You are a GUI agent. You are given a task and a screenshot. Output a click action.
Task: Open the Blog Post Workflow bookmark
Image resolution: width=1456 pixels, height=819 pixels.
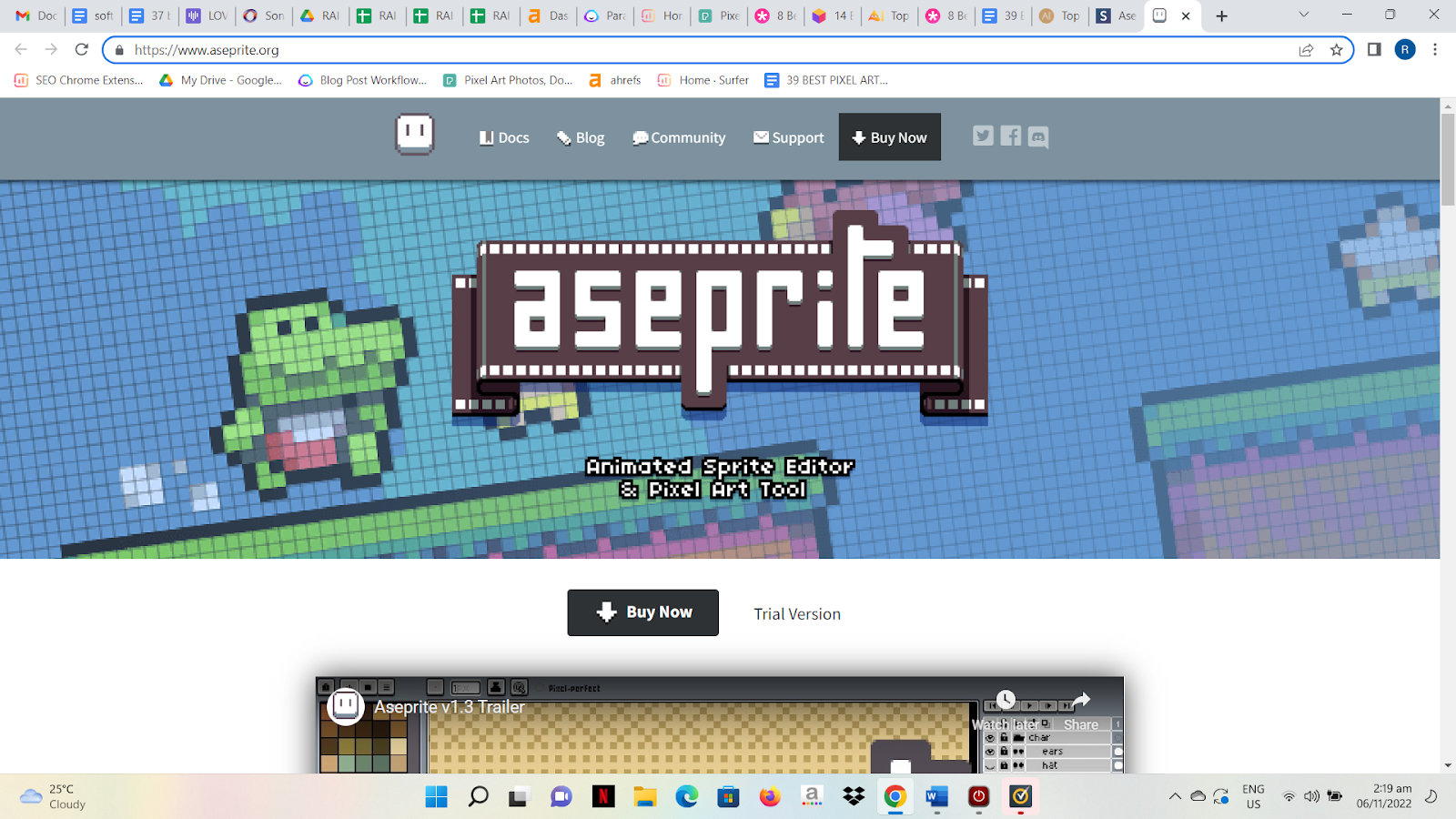click(362, 80)
